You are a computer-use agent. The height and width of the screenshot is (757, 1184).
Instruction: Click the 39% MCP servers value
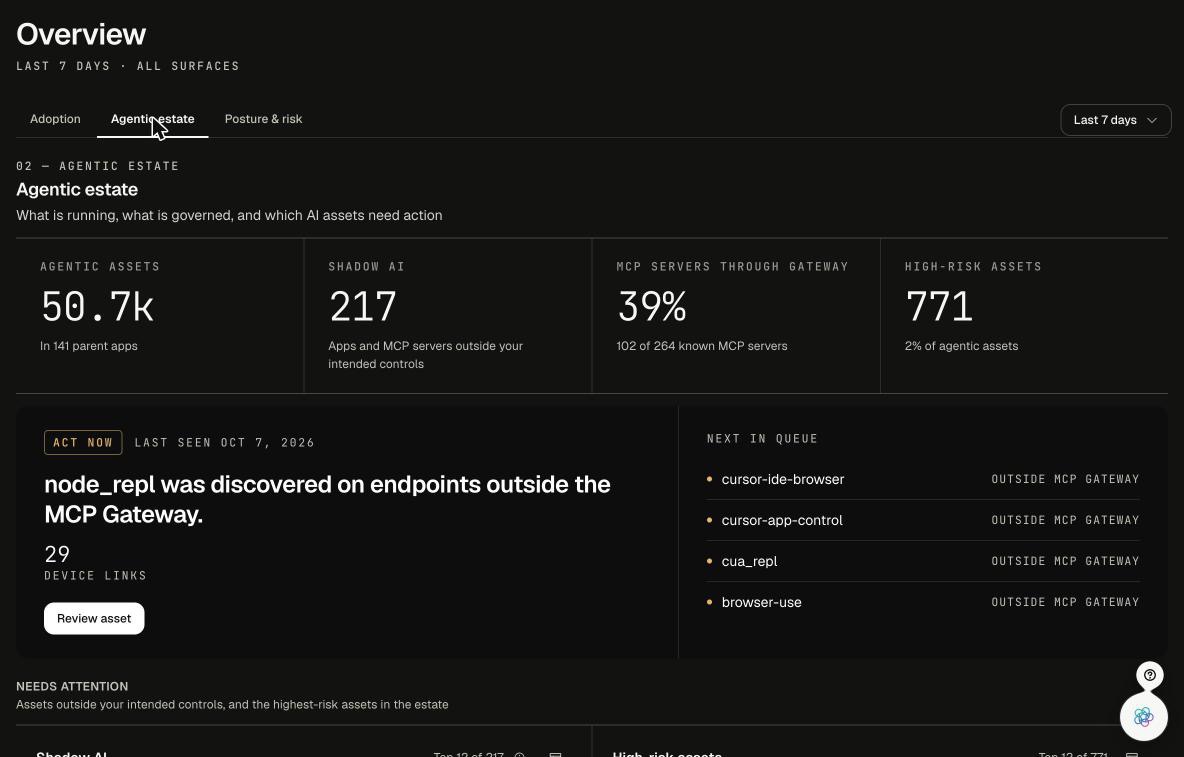click(x=652, y=306)
